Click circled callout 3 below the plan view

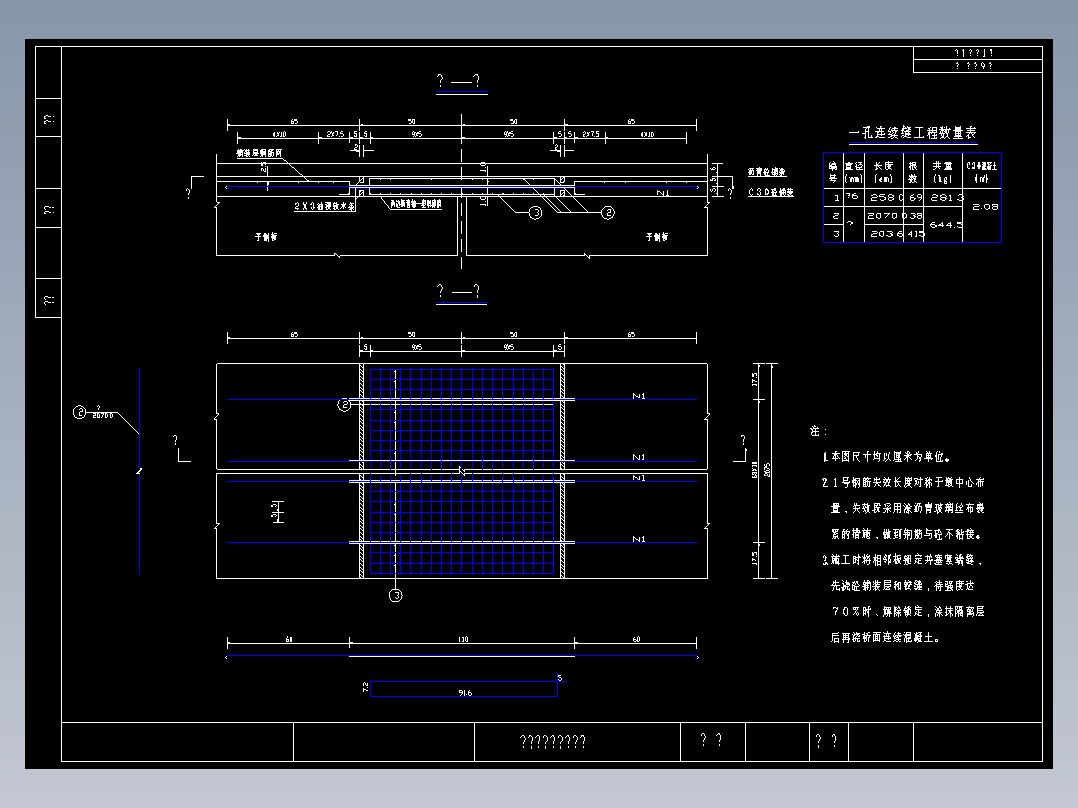point(395,596)
